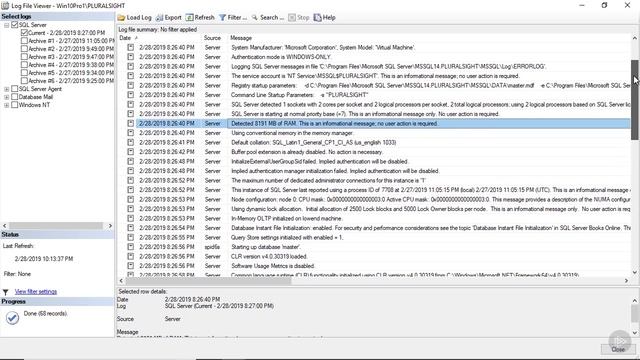The height and width of the screenshot is (360, 640).
Task: Click the row icon for The service account message
Action: point(131,76)
